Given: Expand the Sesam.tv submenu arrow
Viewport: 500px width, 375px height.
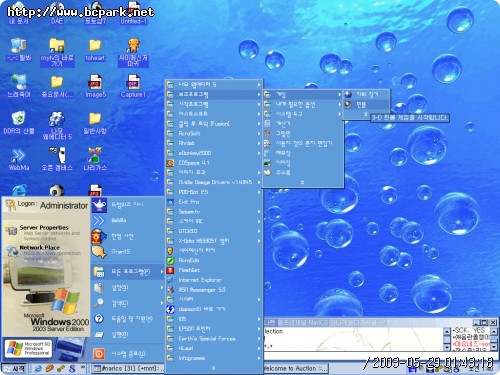Looking at the screenshot, I should click(x=259, y=212).
